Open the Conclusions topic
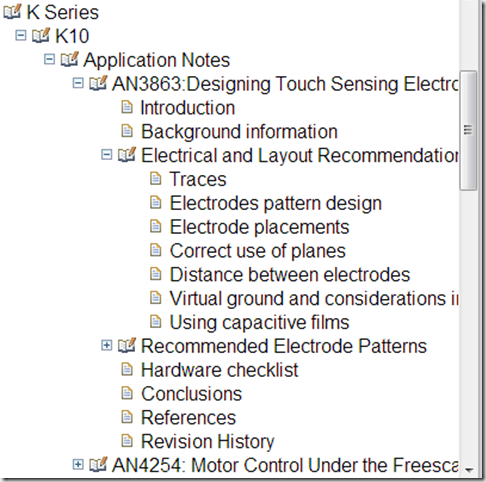 pyautogui.click(x=191, y=394)
